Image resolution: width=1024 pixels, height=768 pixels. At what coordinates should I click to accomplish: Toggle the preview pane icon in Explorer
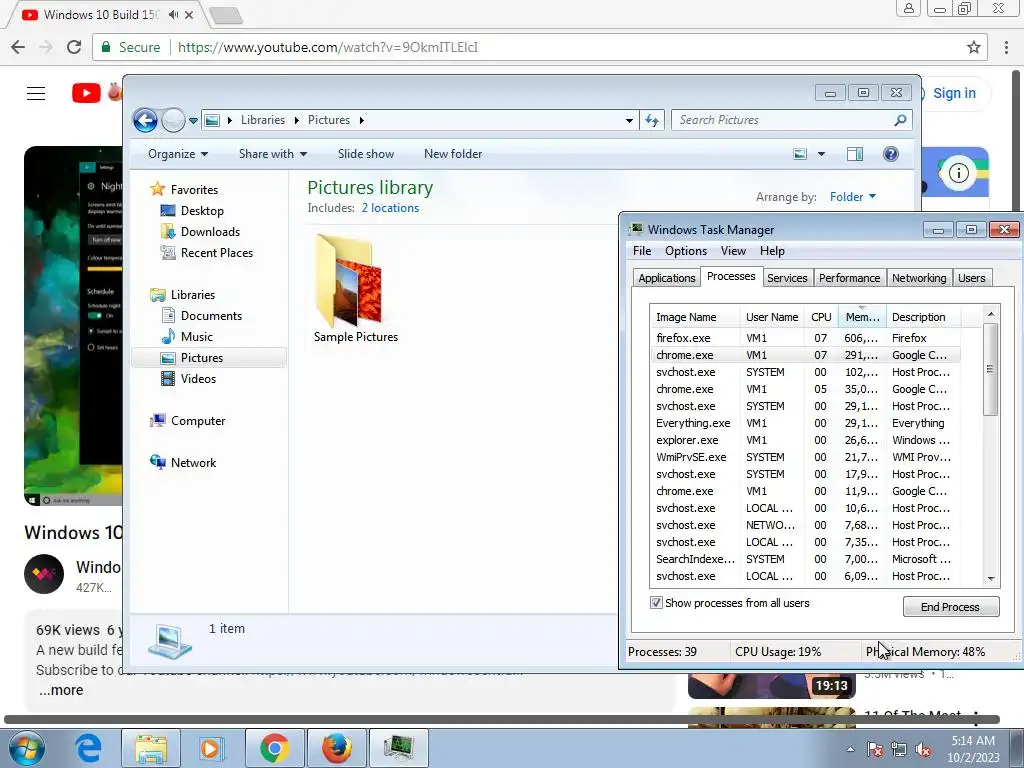point(855,154)
